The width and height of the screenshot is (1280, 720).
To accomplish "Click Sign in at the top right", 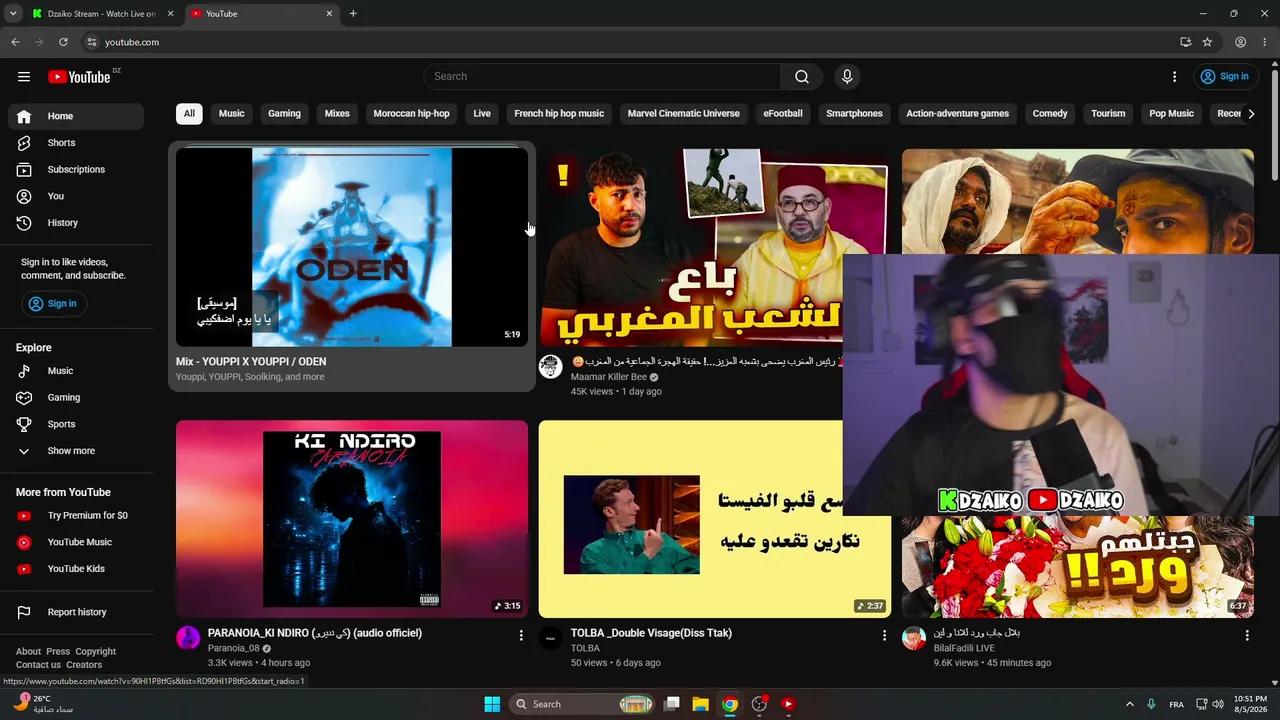I will pos(1225,77).
